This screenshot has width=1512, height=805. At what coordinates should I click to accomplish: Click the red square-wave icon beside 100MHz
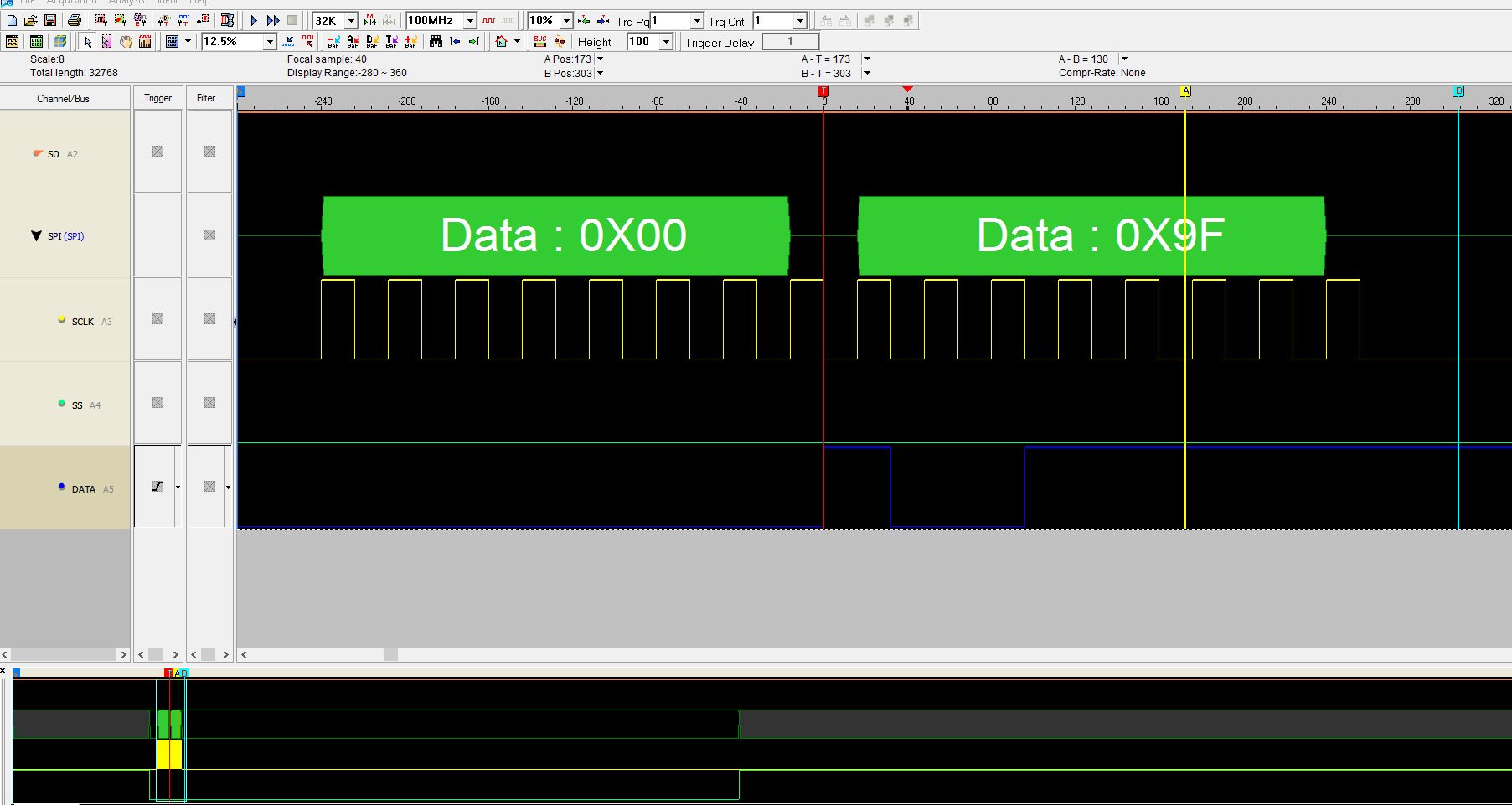click(488, 20)
